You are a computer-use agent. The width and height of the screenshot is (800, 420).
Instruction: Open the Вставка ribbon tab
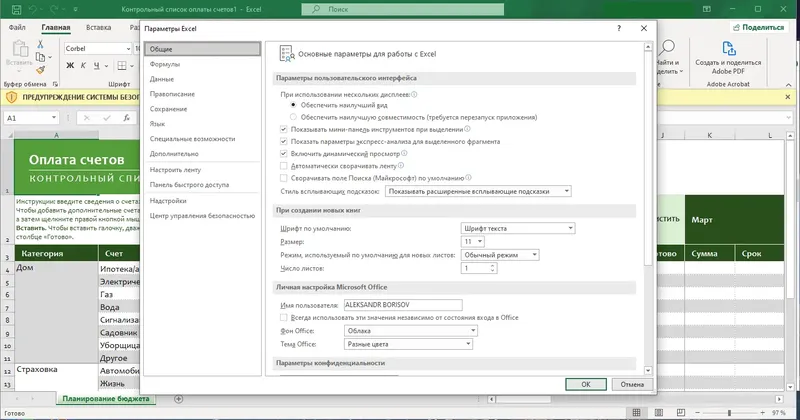click(98, 28)
